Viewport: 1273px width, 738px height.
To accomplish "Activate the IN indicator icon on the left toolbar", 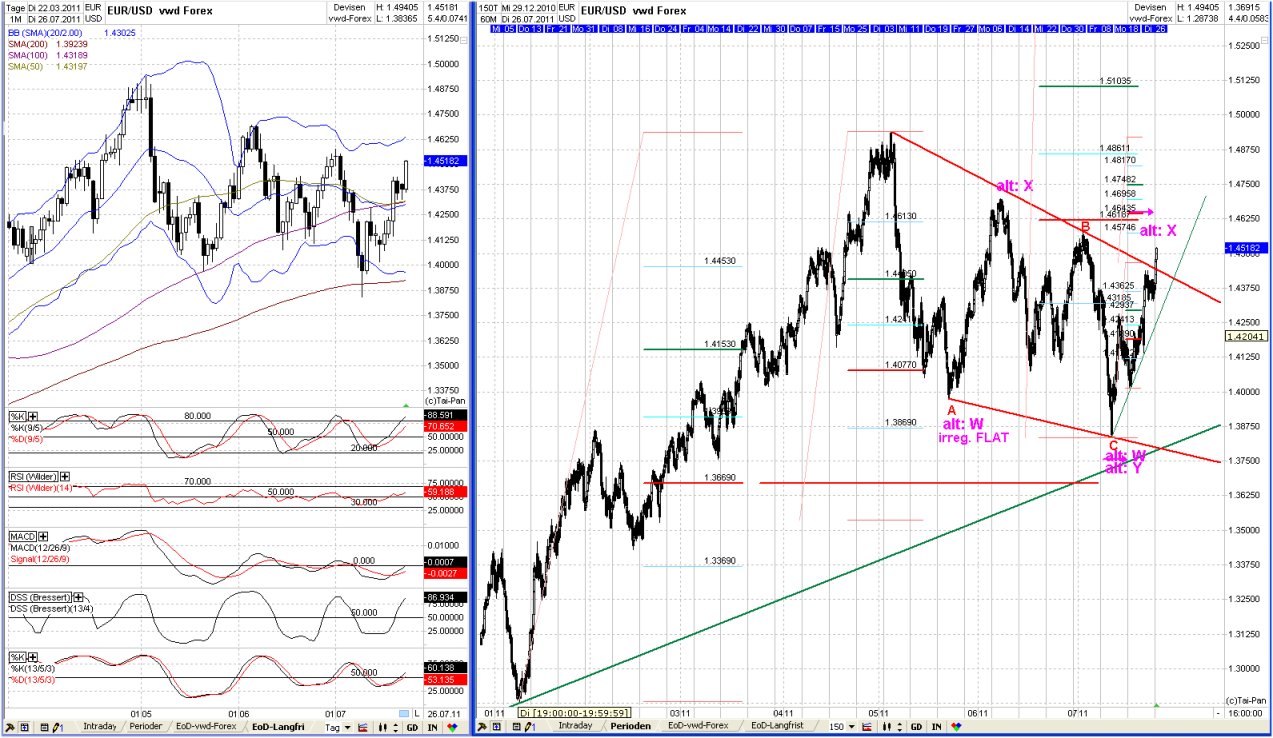I will [x=432, y=727].
